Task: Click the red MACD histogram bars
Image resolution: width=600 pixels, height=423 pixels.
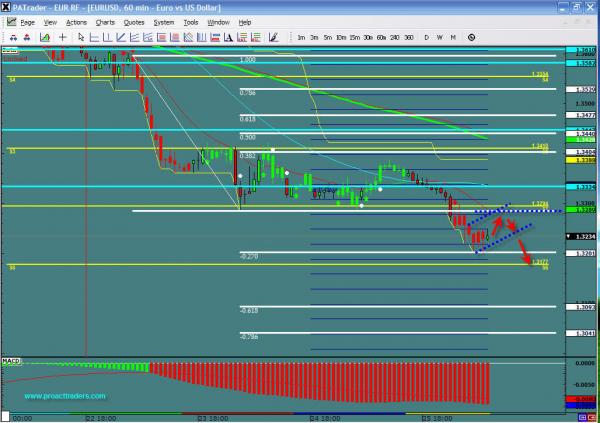Action: 320,382
